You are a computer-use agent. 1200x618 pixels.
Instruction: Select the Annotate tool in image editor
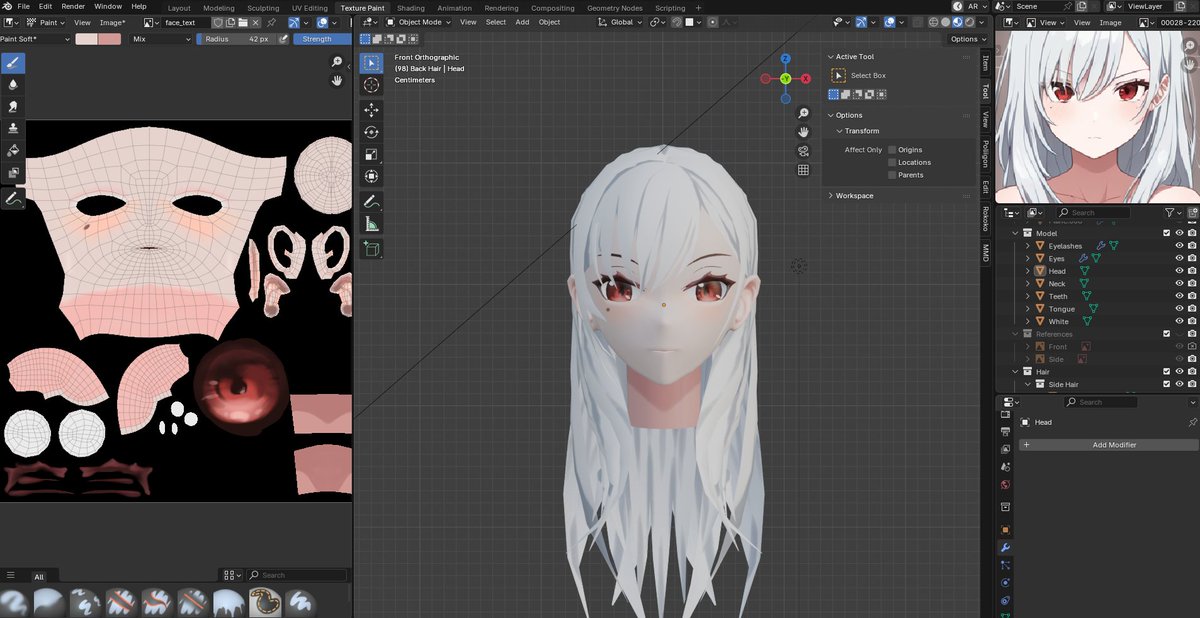point(13,199)
